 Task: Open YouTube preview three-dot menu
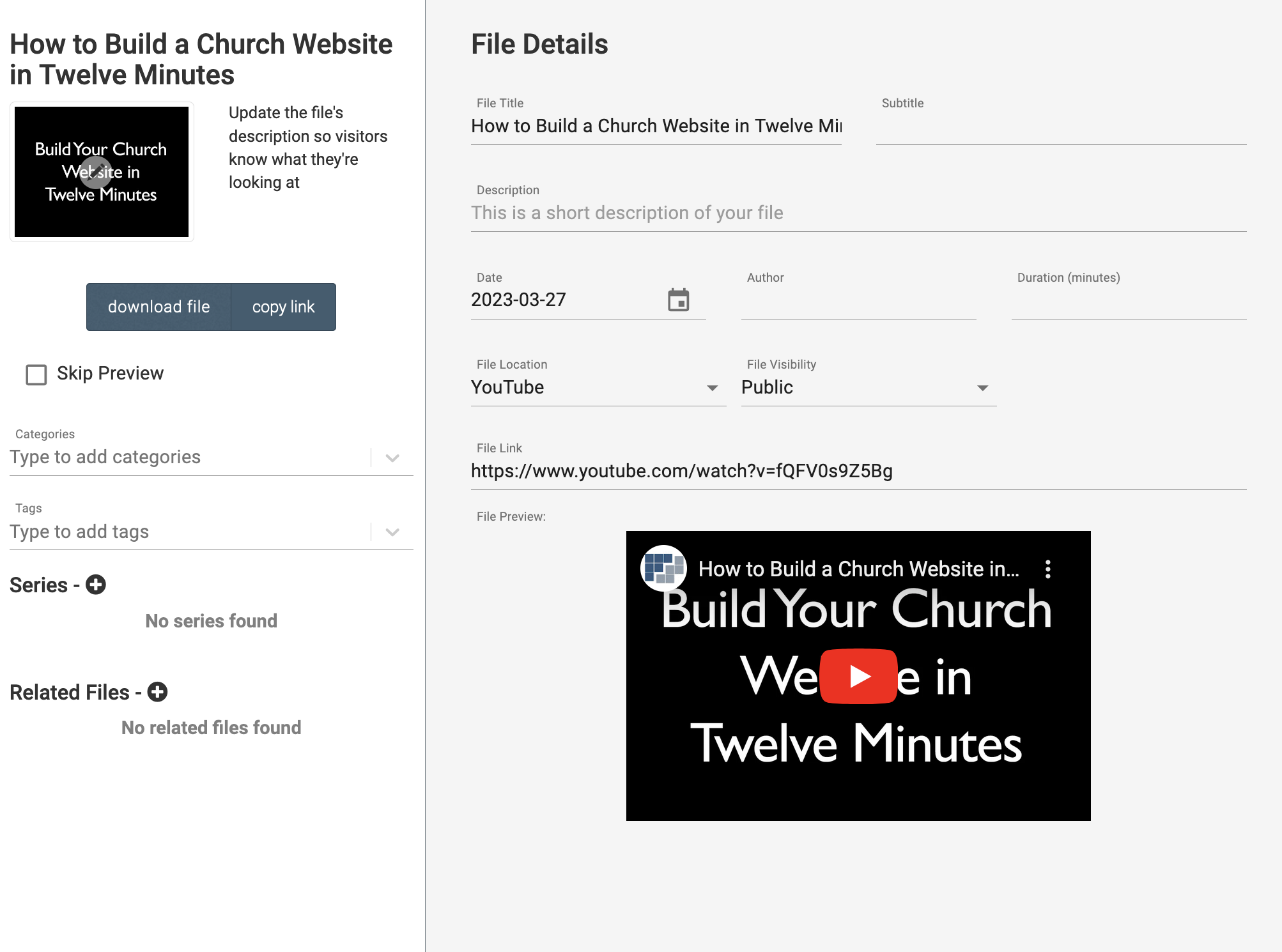1047,569
